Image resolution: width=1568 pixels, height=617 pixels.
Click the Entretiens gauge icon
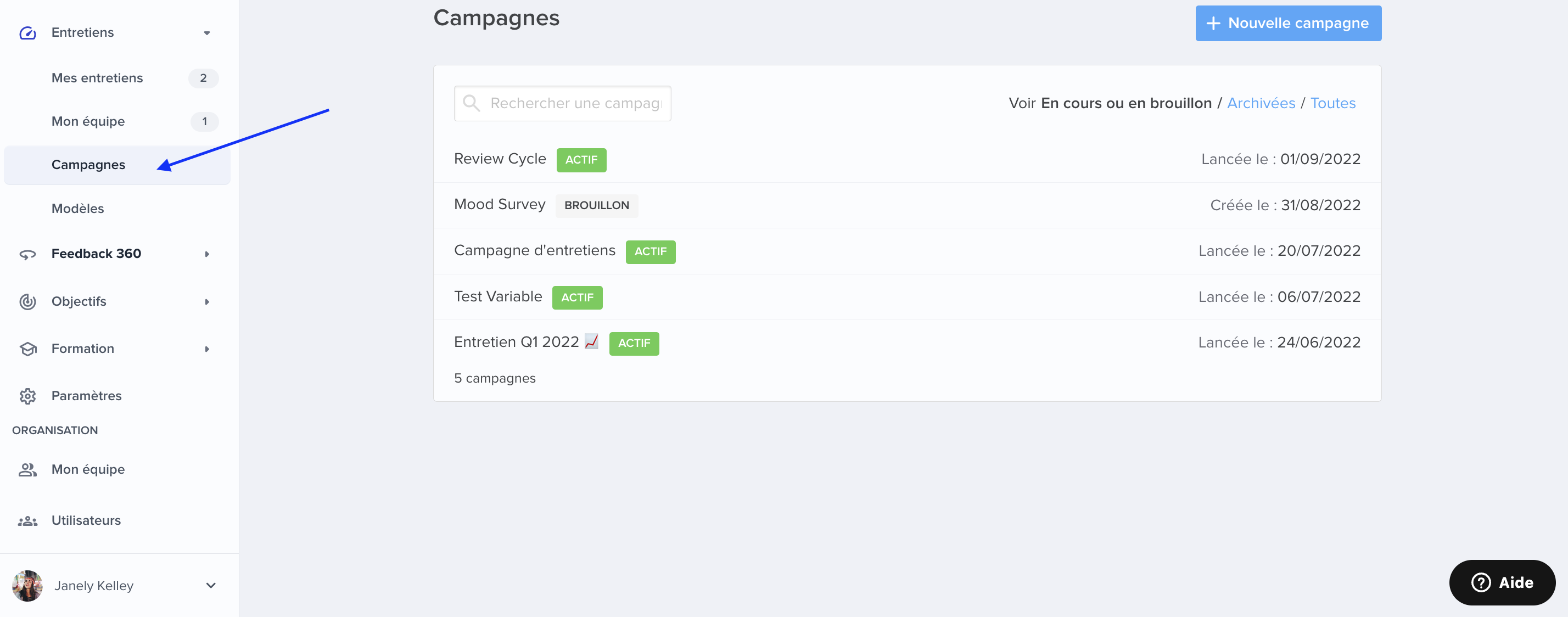click(x=27, y=33)
